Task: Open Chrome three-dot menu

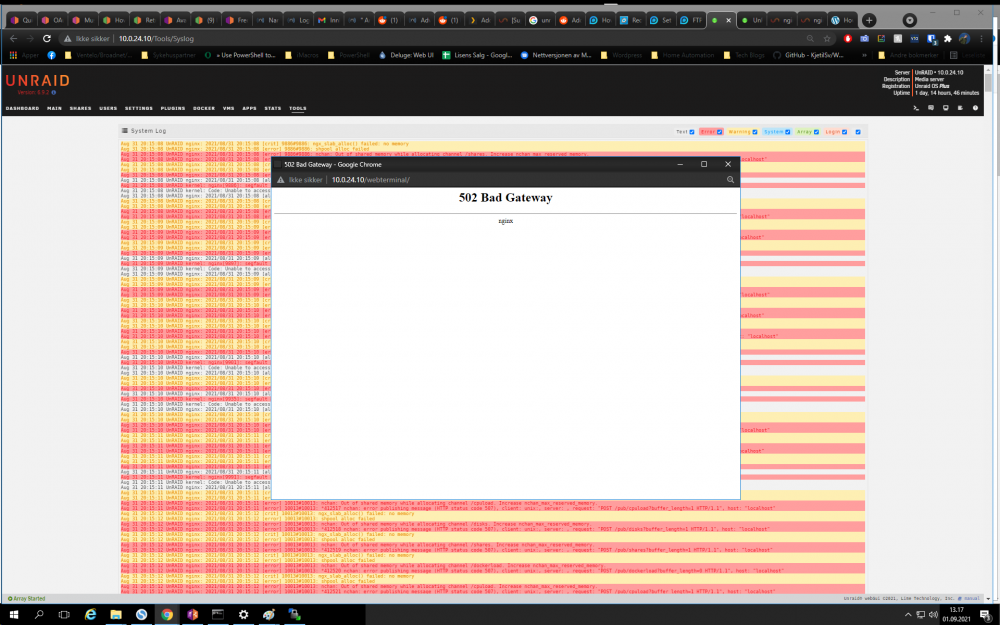Action: coord(982,38)
